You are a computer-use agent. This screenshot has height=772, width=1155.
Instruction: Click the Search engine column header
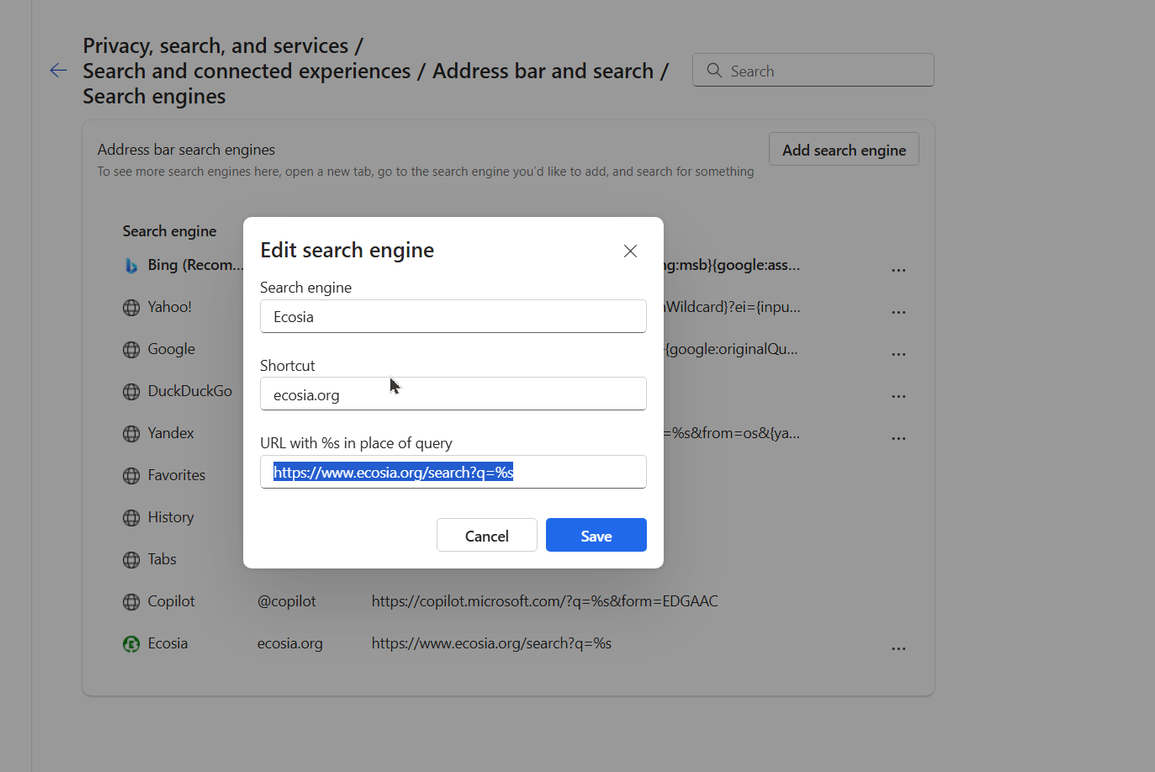[169, 231]
